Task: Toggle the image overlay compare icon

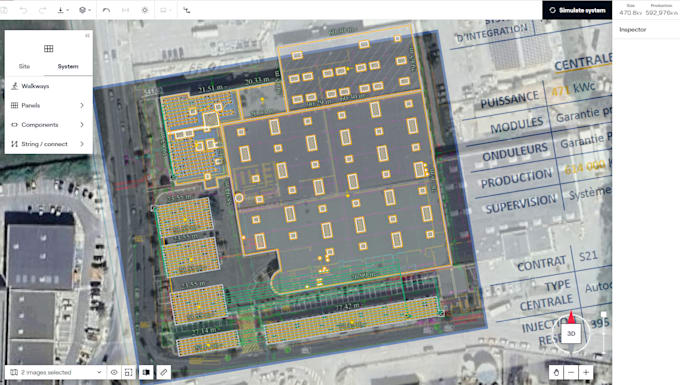Action: [x=146, y=372]
